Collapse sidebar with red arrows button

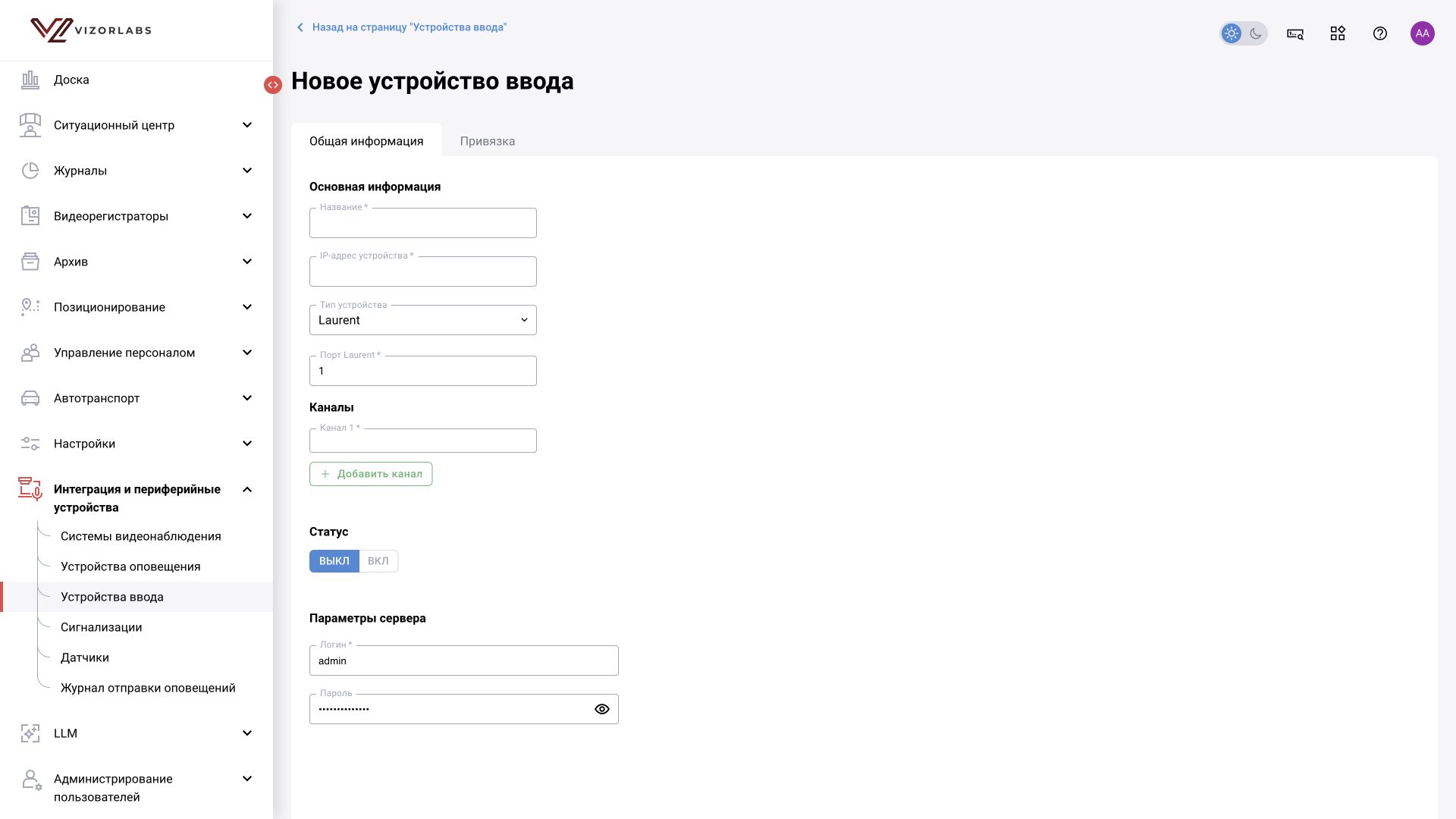[x=273, y=85]
